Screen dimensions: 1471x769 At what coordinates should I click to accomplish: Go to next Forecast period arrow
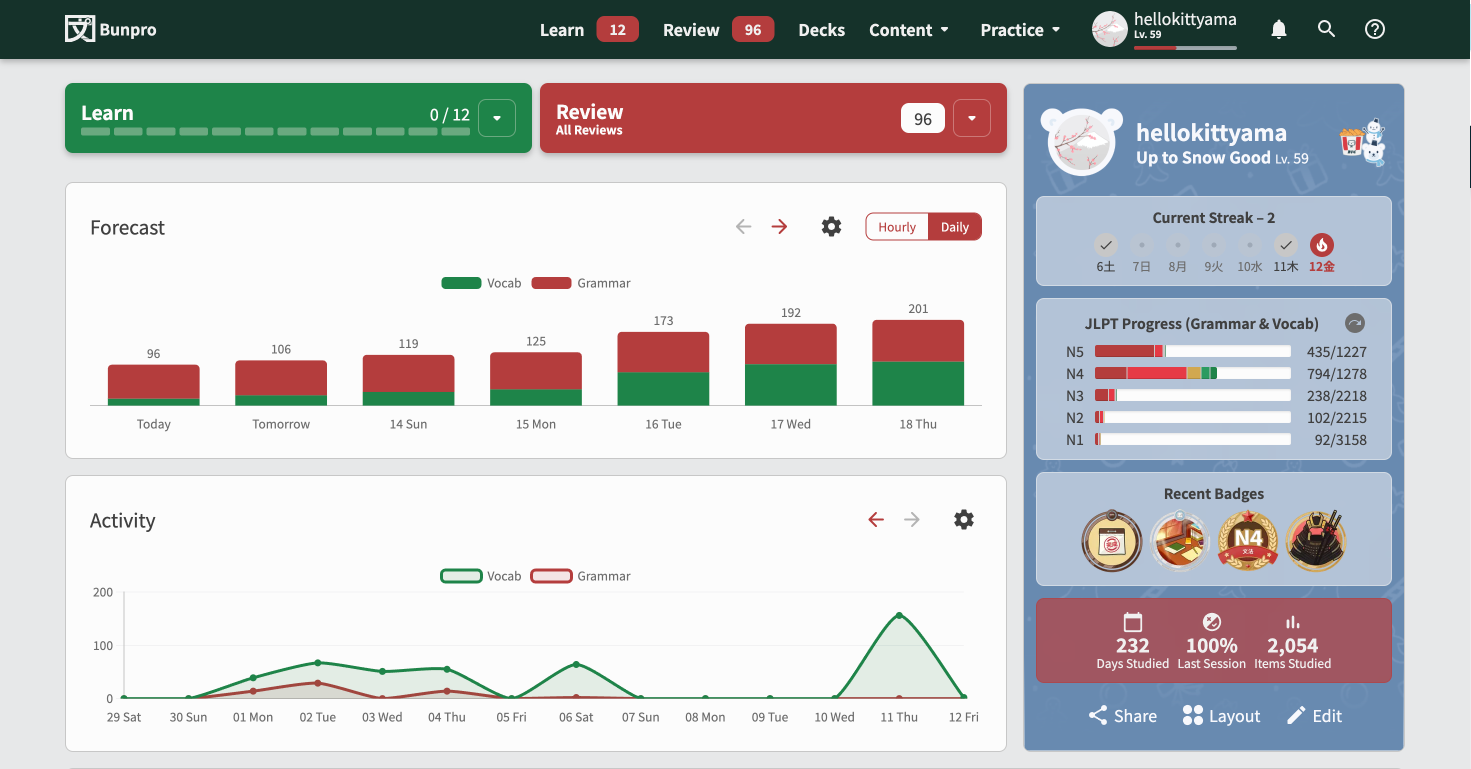[x=779, y=227]
